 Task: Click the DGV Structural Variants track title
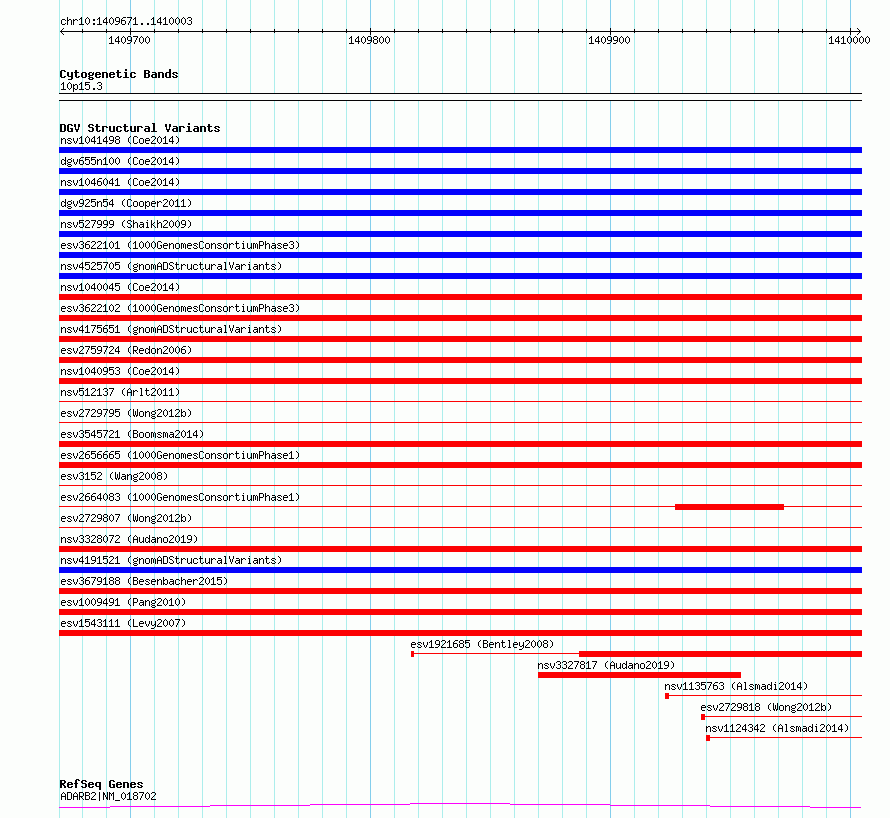click(x=140, y=128)
